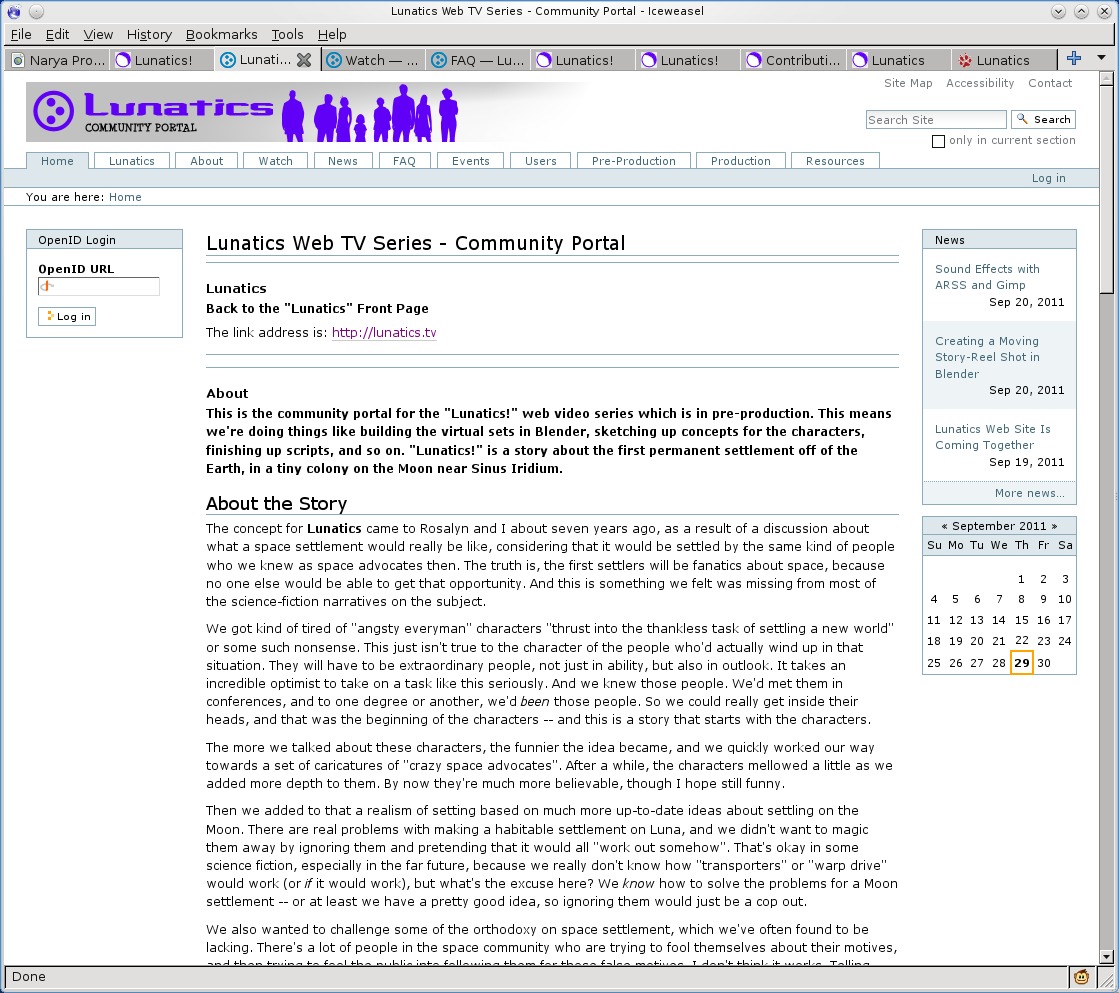1119x993 pixels.
Task: Switch to the Watch — ... browser tab
Action: 373,60
